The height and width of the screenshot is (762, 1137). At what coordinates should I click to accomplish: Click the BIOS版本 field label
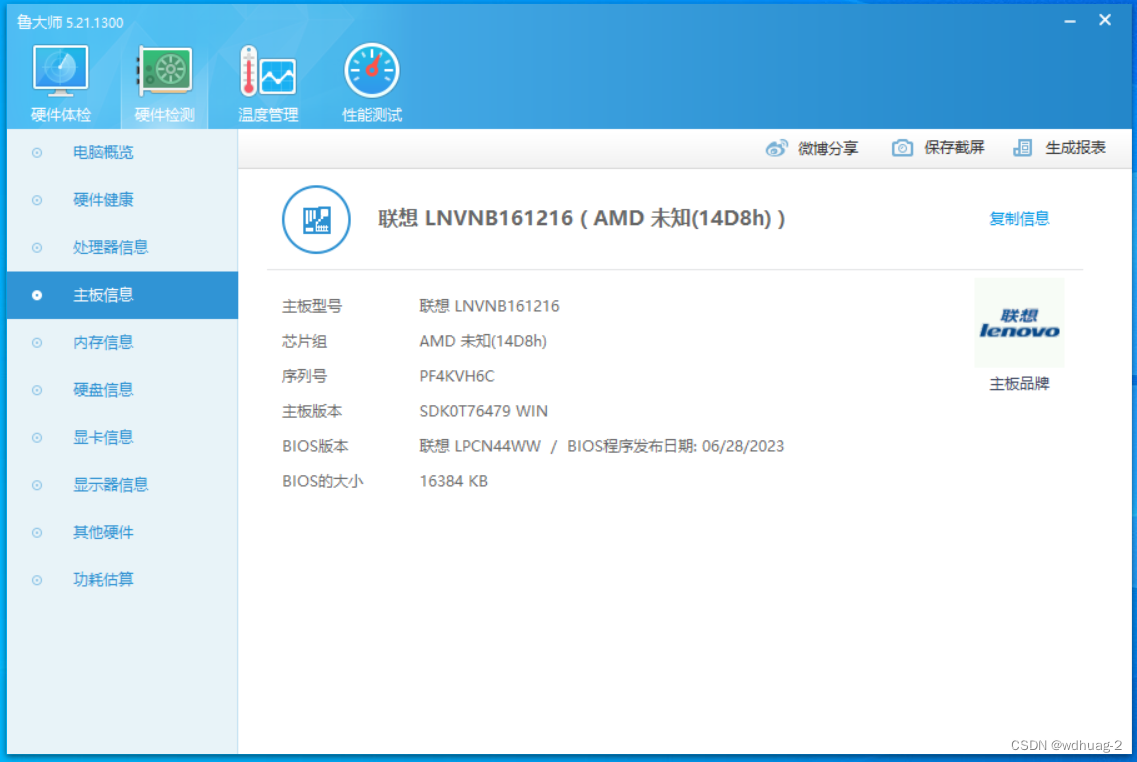click(315, 446)
